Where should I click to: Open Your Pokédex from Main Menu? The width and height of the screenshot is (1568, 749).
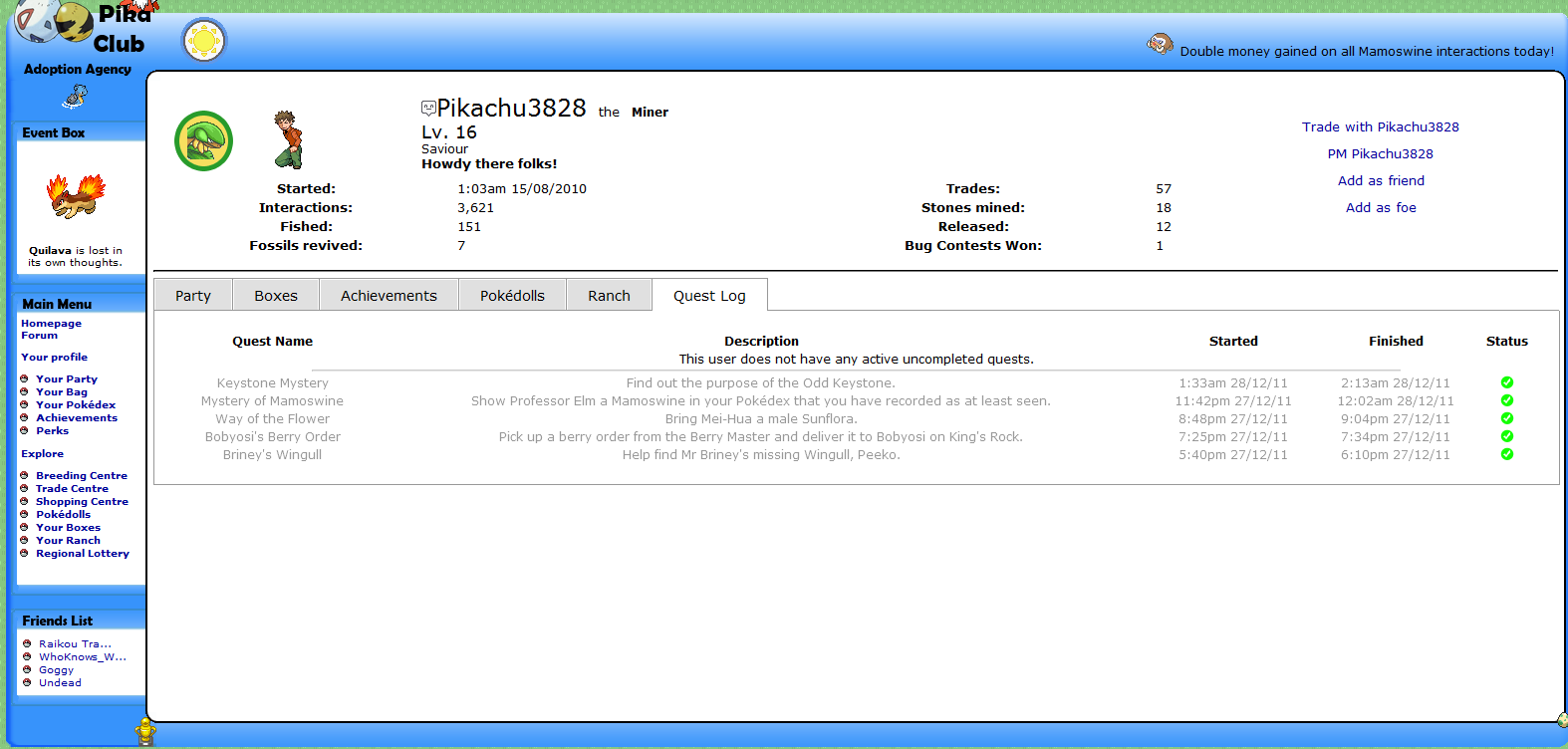coord(76,405)
